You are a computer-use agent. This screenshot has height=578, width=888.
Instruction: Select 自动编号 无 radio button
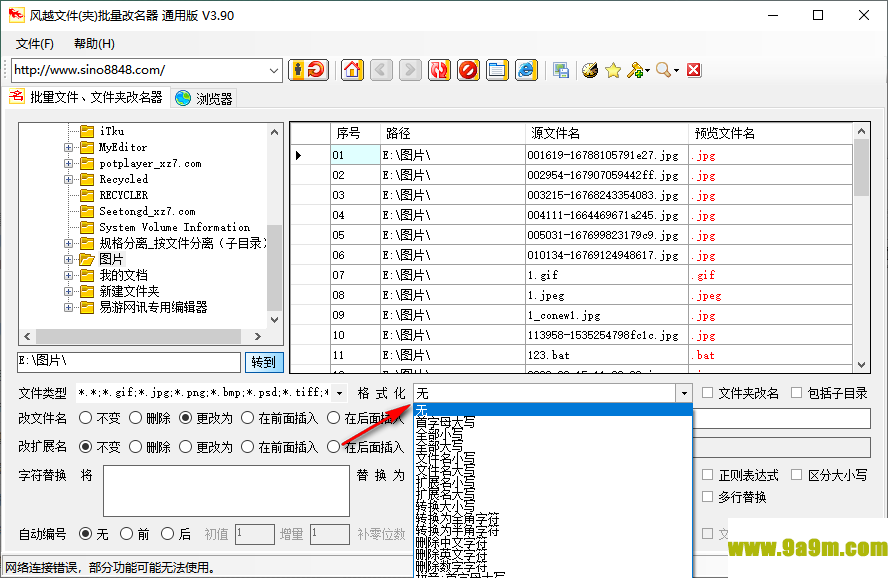[86, 533]
